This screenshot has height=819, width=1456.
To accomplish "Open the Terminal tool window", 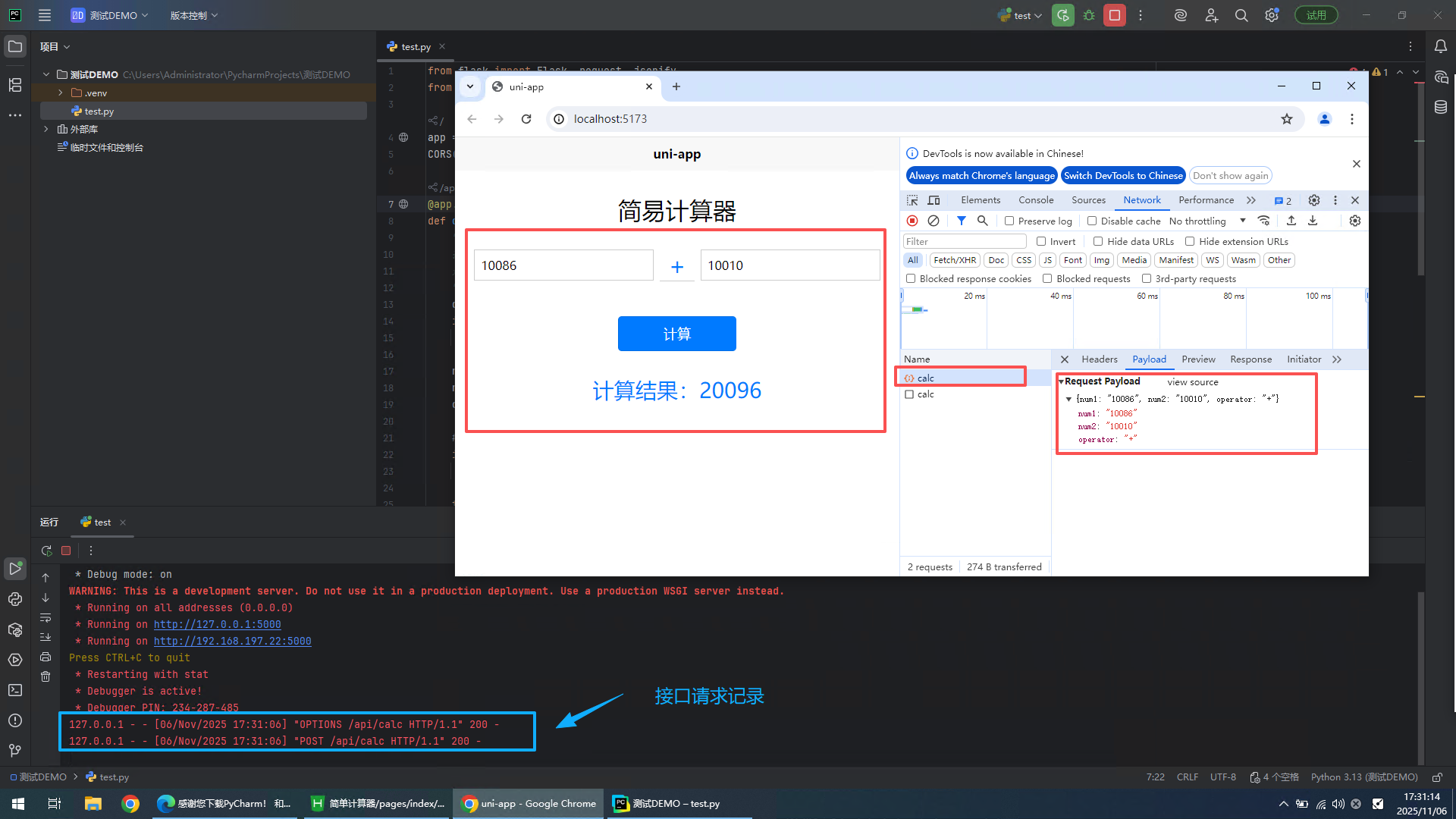I will (15, 690).
